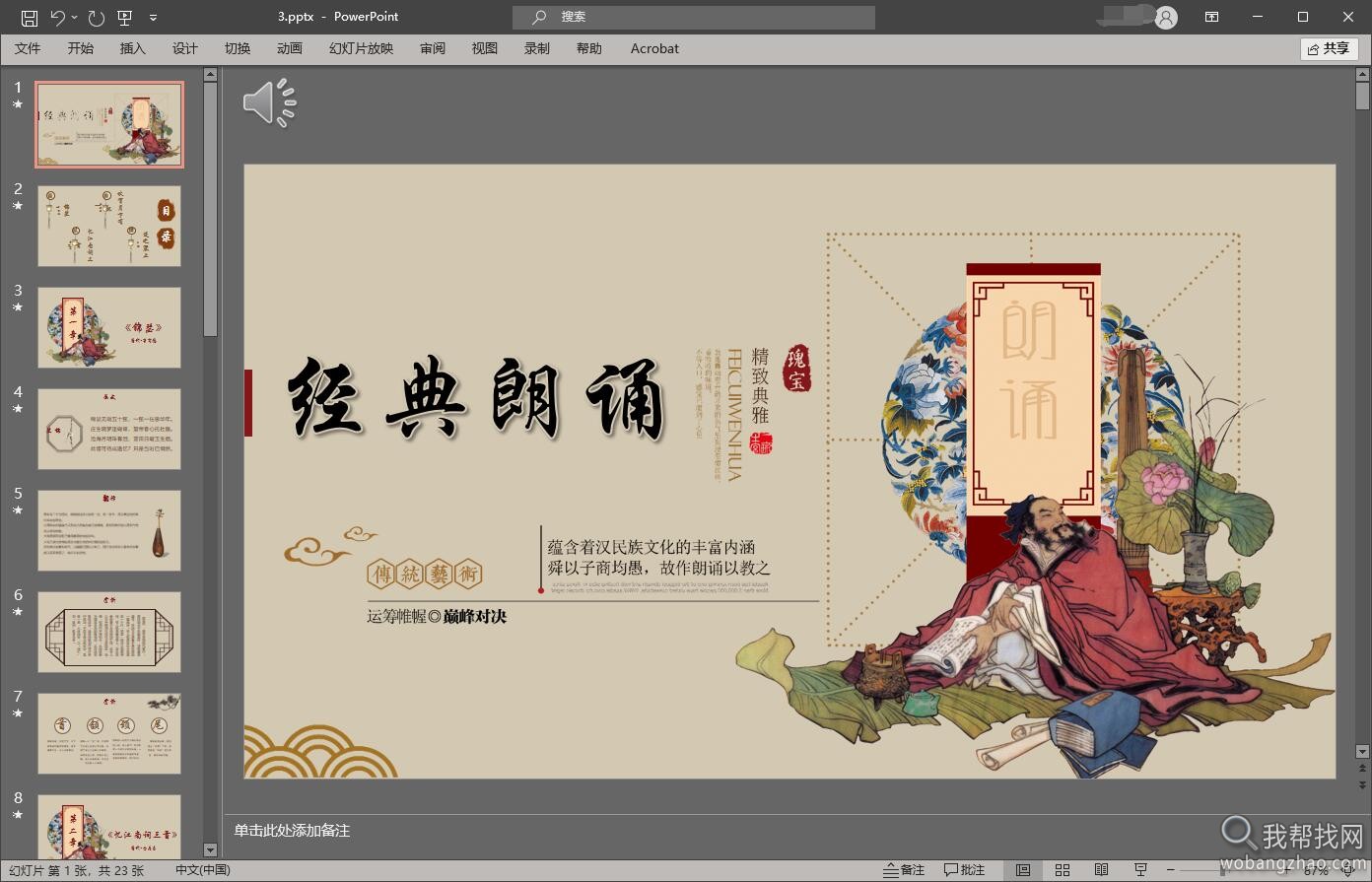Switch to the 插入 ribbon tab
The image size is (1372, 882).
coord(132,48)
